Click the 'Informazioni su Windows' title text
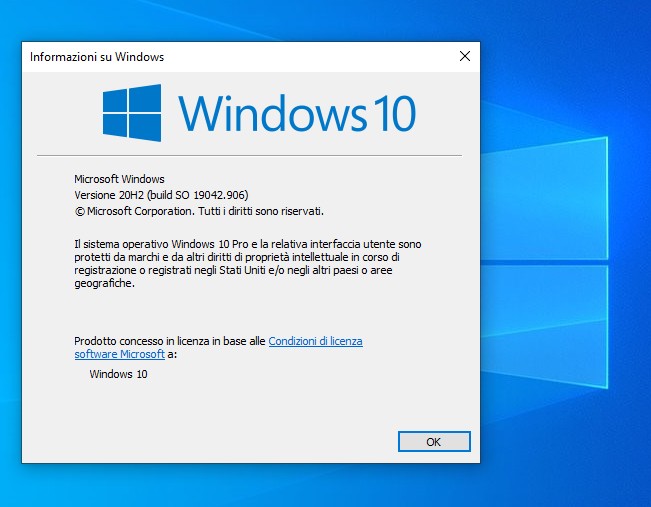This screenshot has height=507, width=651. pyautogui.click(x=97, y=57)
